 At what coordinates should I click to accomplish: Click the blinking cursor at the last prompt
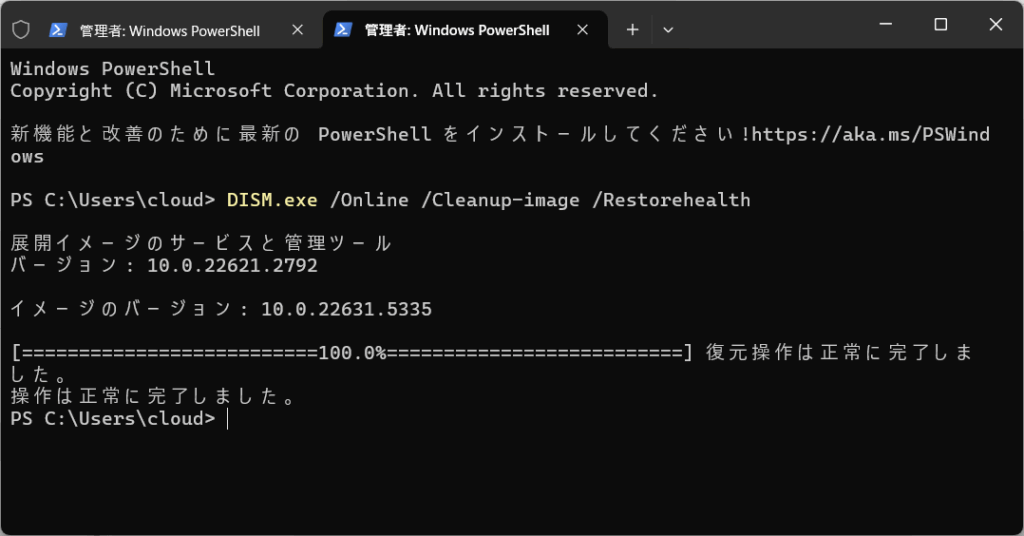[228, 419]
